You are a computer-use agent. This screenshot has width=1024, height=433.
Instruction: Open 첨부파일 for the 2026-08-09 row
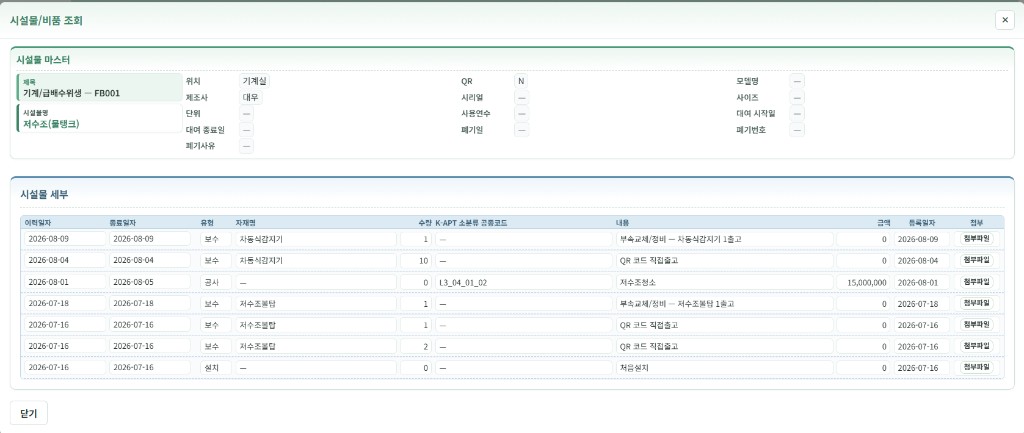(x=976, y=238)
